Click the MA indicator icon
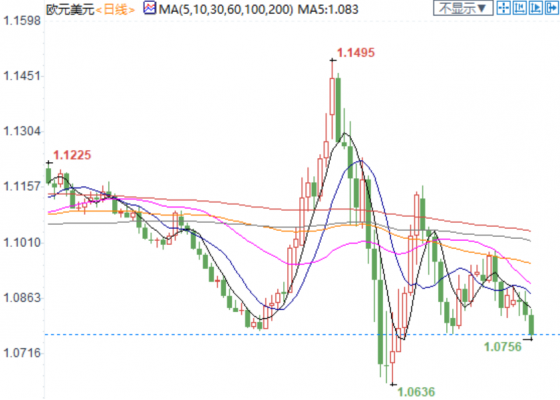The width and height of the screenshot is (560, 400). [x=150, y=8]
